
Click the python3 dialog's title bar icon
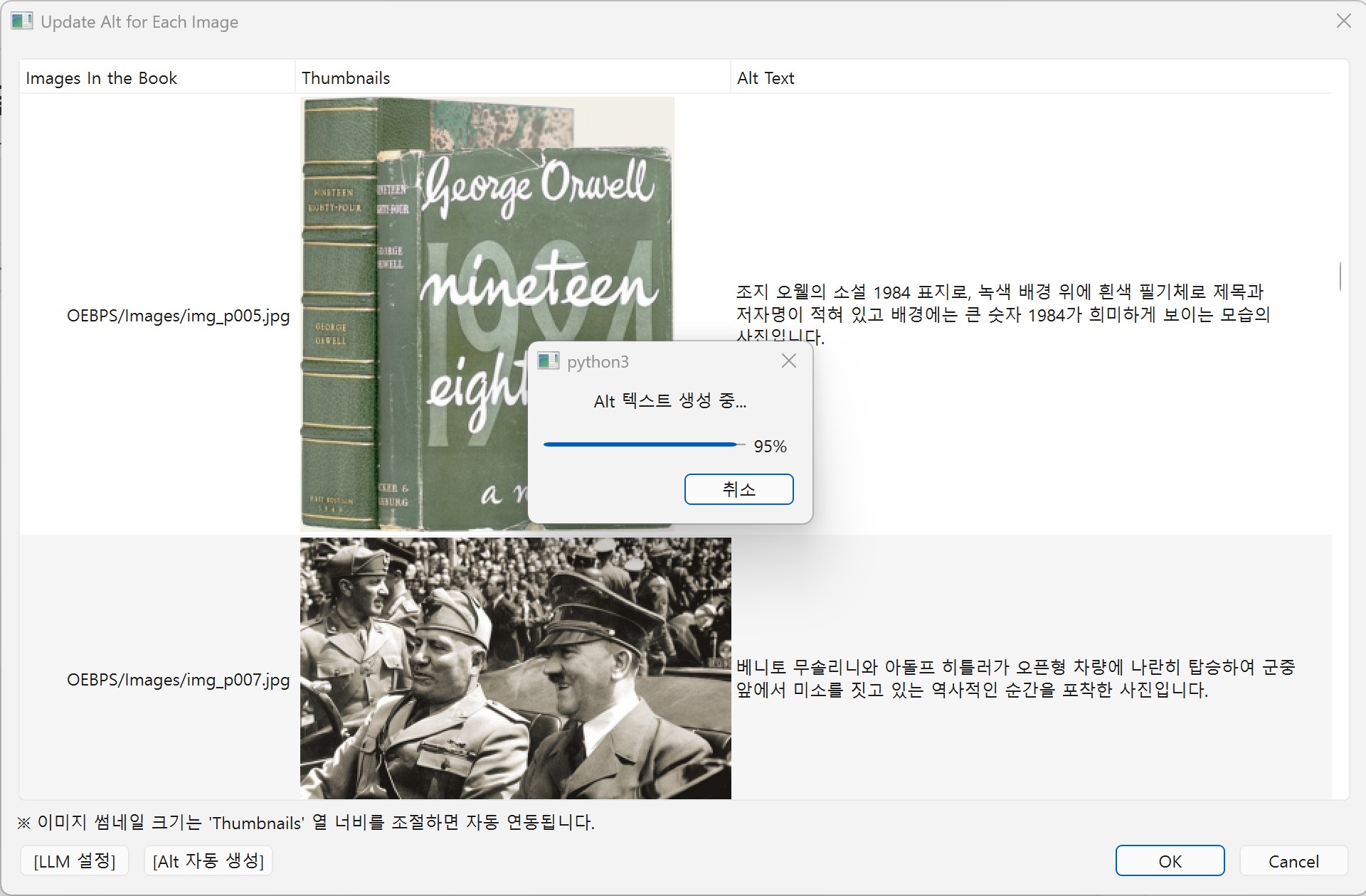548,361
